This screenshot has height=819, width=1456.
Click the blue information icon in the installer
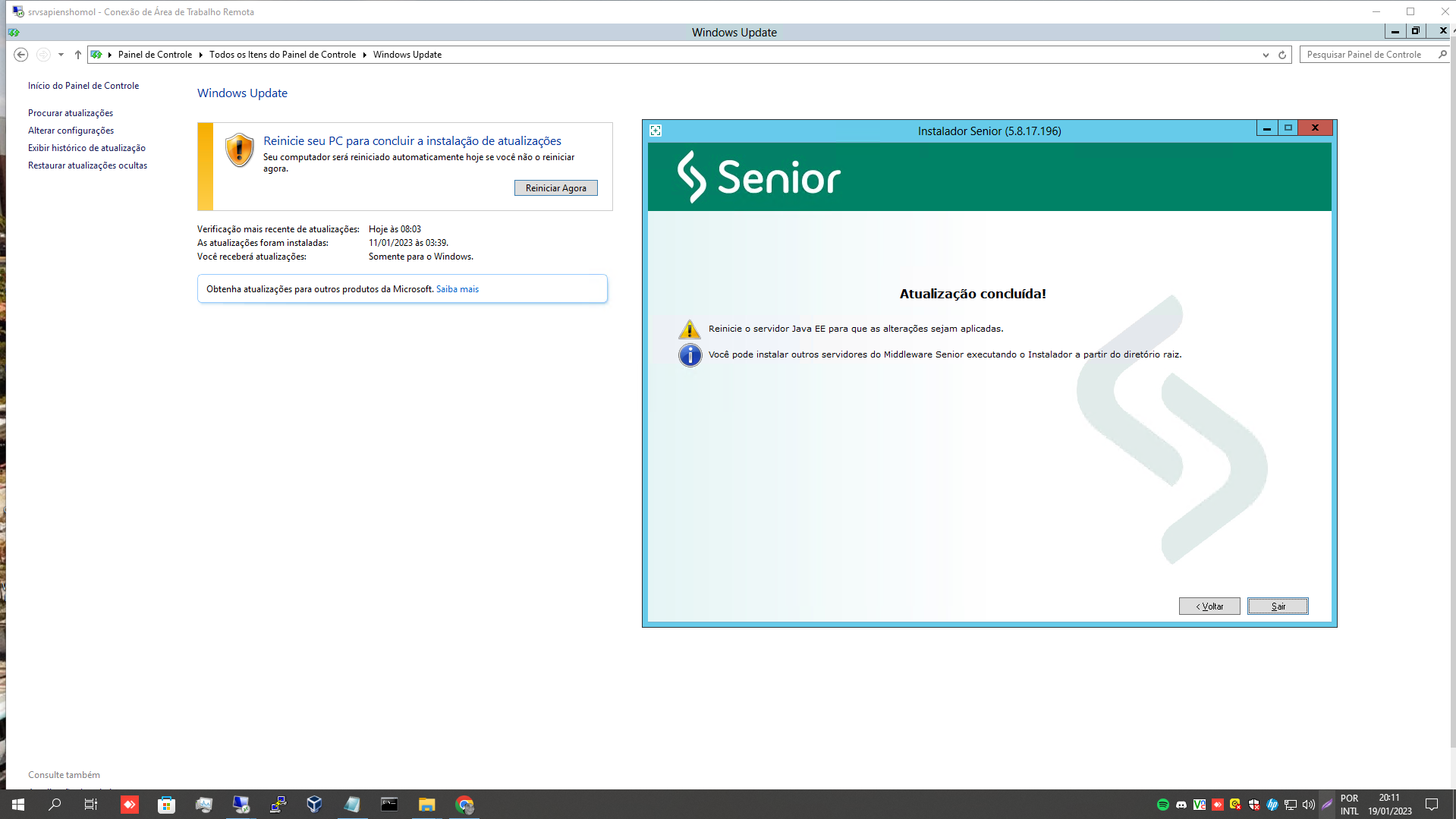click(690, 355)
